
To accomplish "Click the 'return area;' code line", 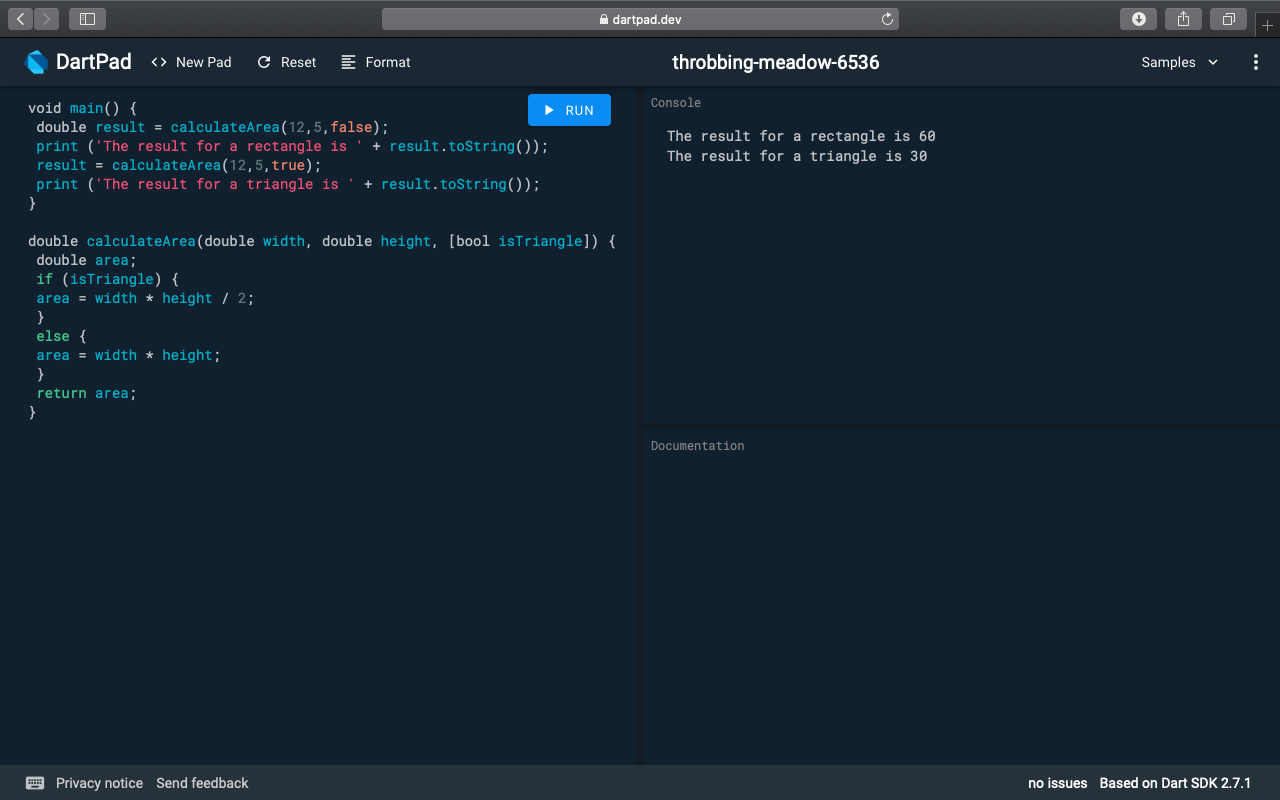I will [x=86, y=393].
